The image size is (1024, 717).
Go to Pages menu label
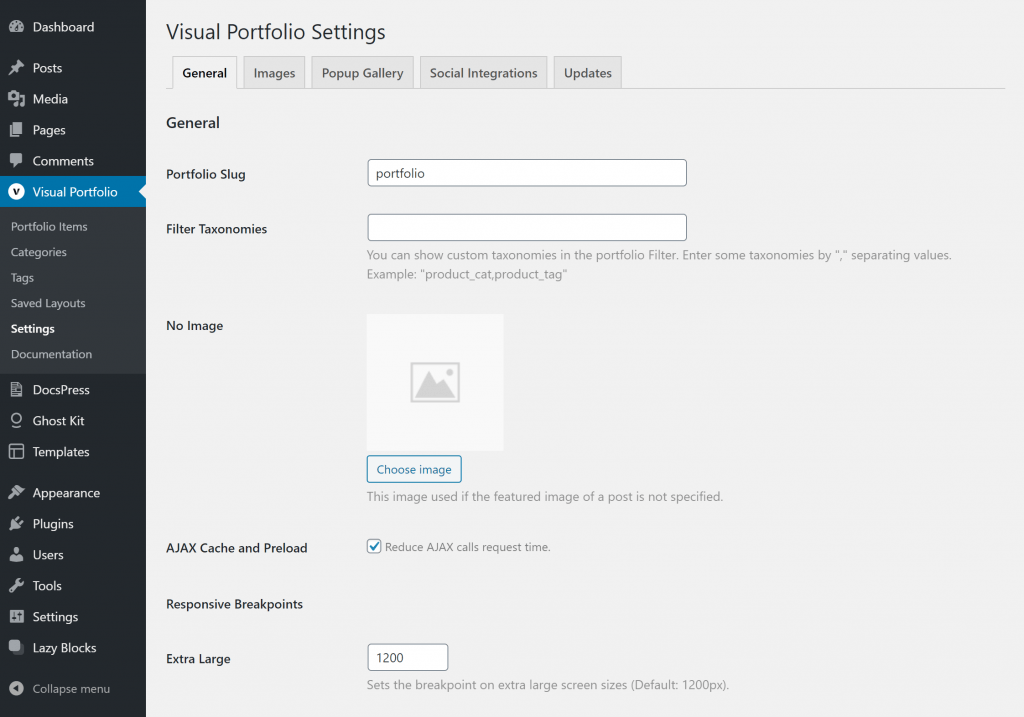49,130
